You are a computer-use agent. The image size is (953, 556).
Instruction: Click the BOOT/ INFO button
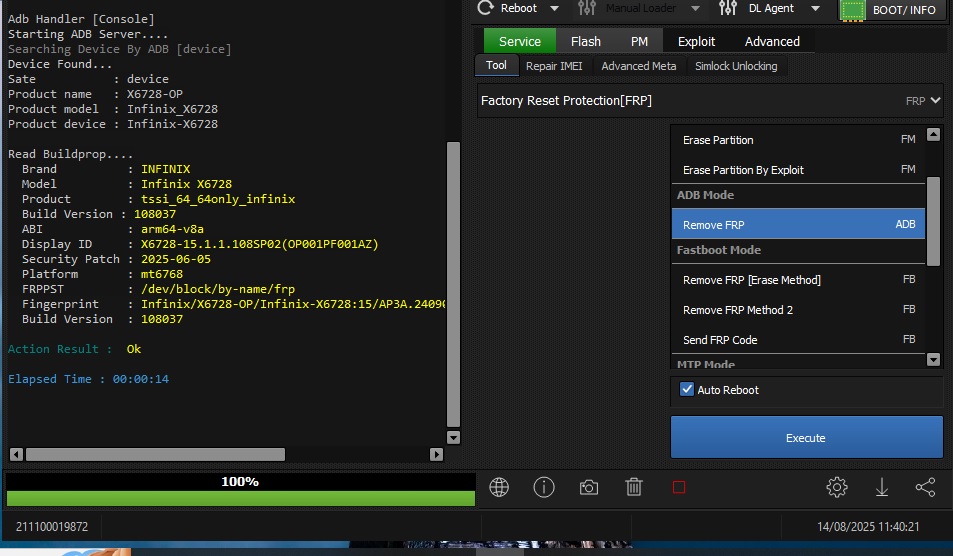click(892, 10)
